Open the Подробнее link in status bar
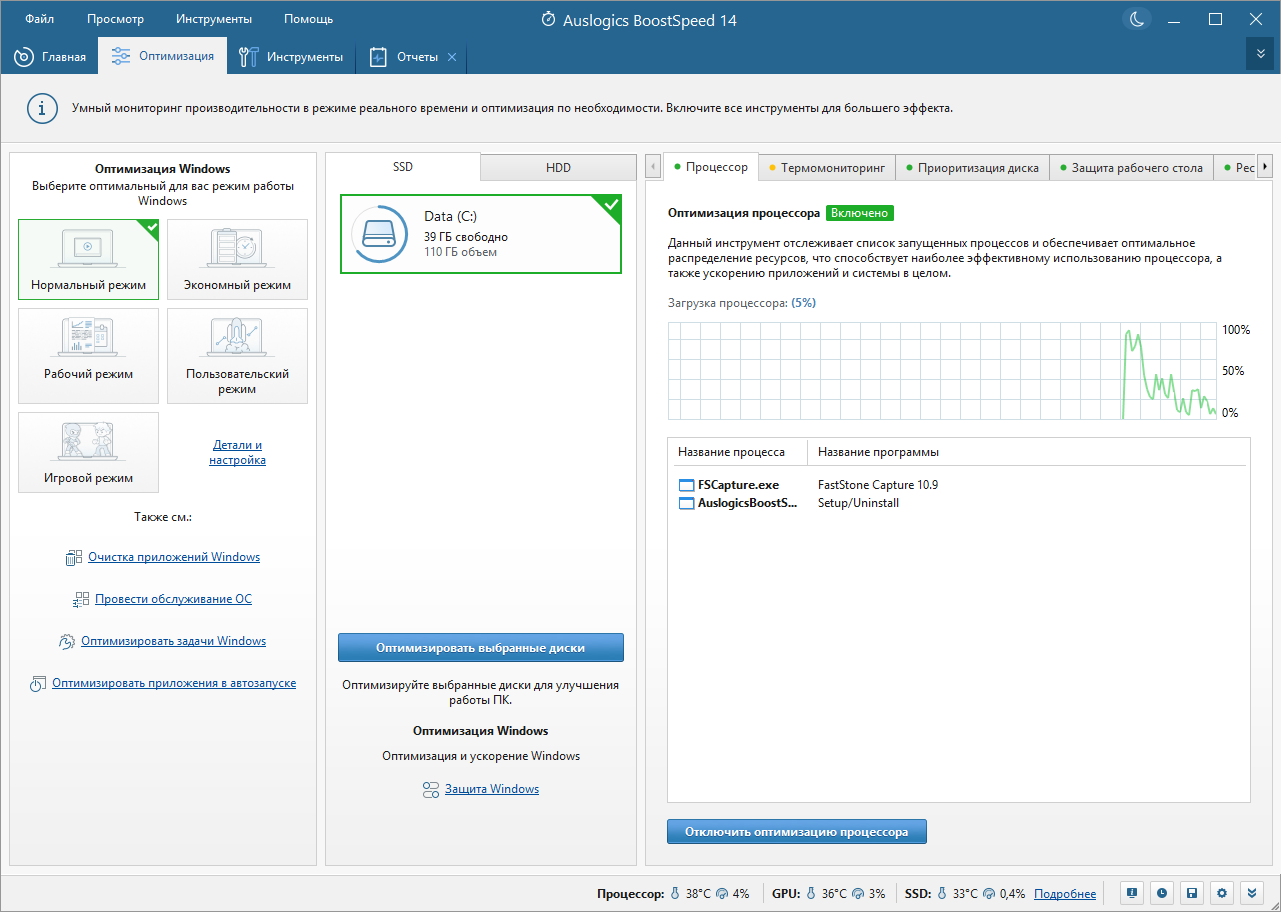The height and width of the screenshot is (912, 1281). (1065, 894)
